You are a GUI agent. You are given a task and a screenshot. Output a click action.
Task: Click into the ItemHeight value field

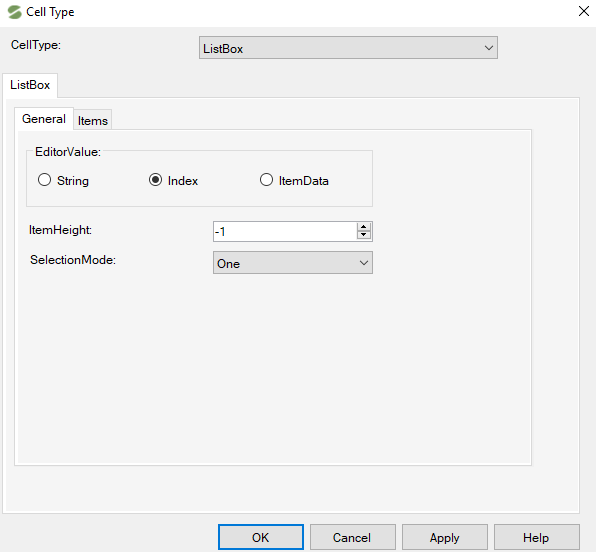click(285, 232)
